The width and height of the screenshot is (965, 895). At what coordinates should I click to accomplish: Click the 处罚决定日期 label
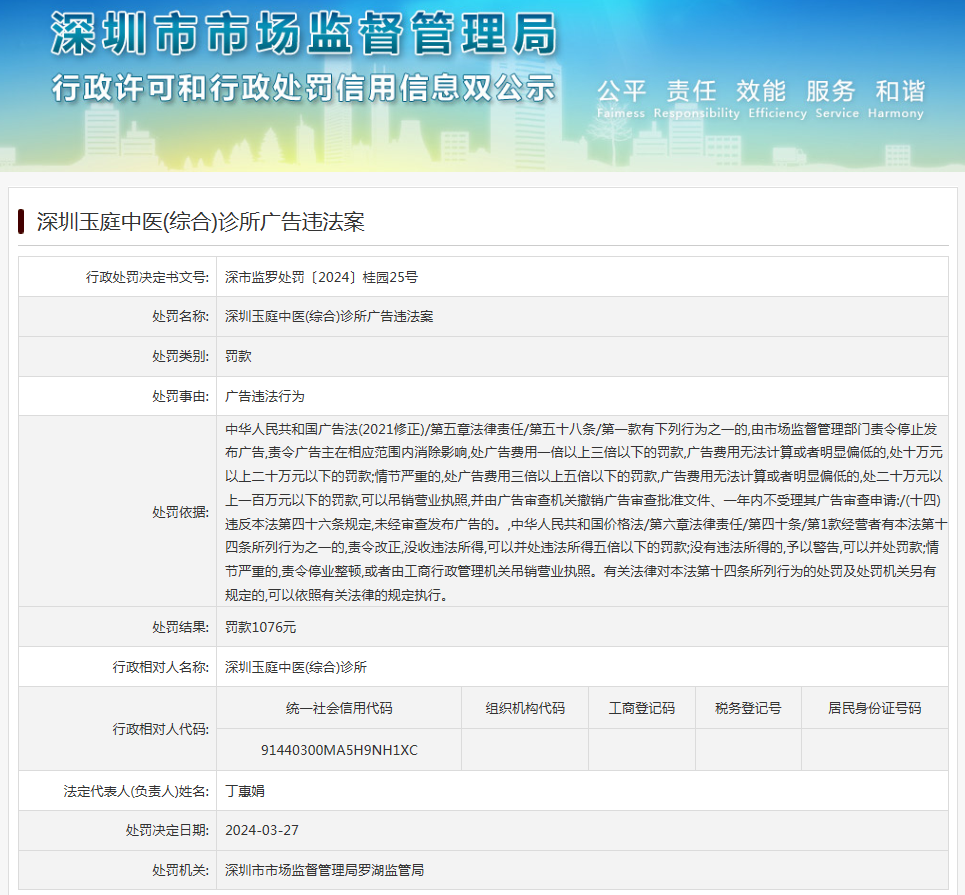point(167,830)
